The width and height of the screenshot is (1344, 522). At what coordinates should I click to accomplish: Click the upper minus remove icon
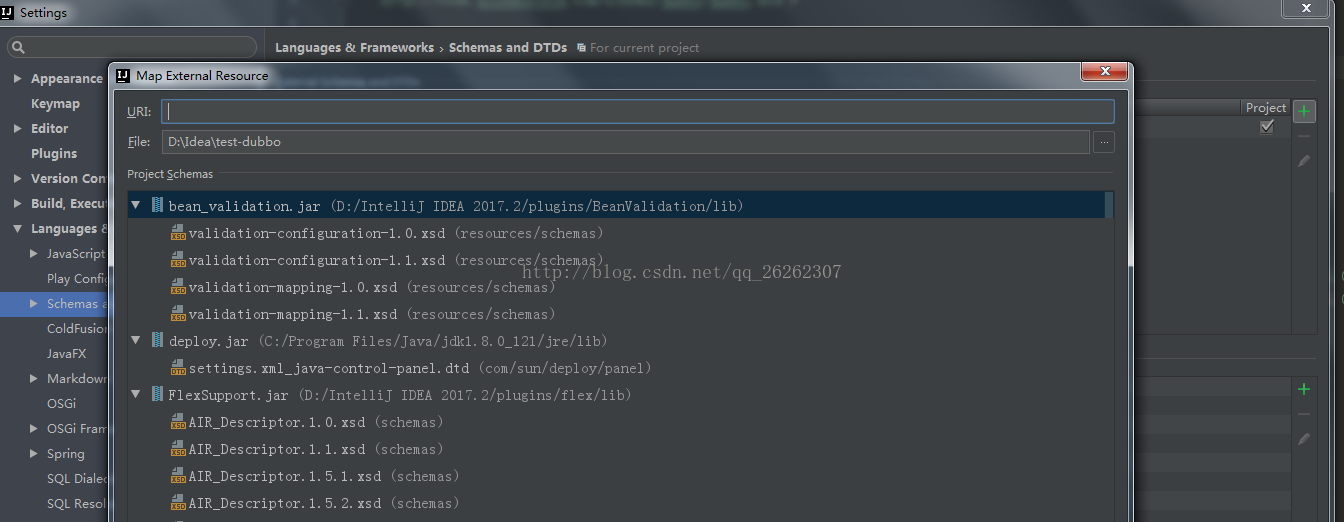(1304, 136)
